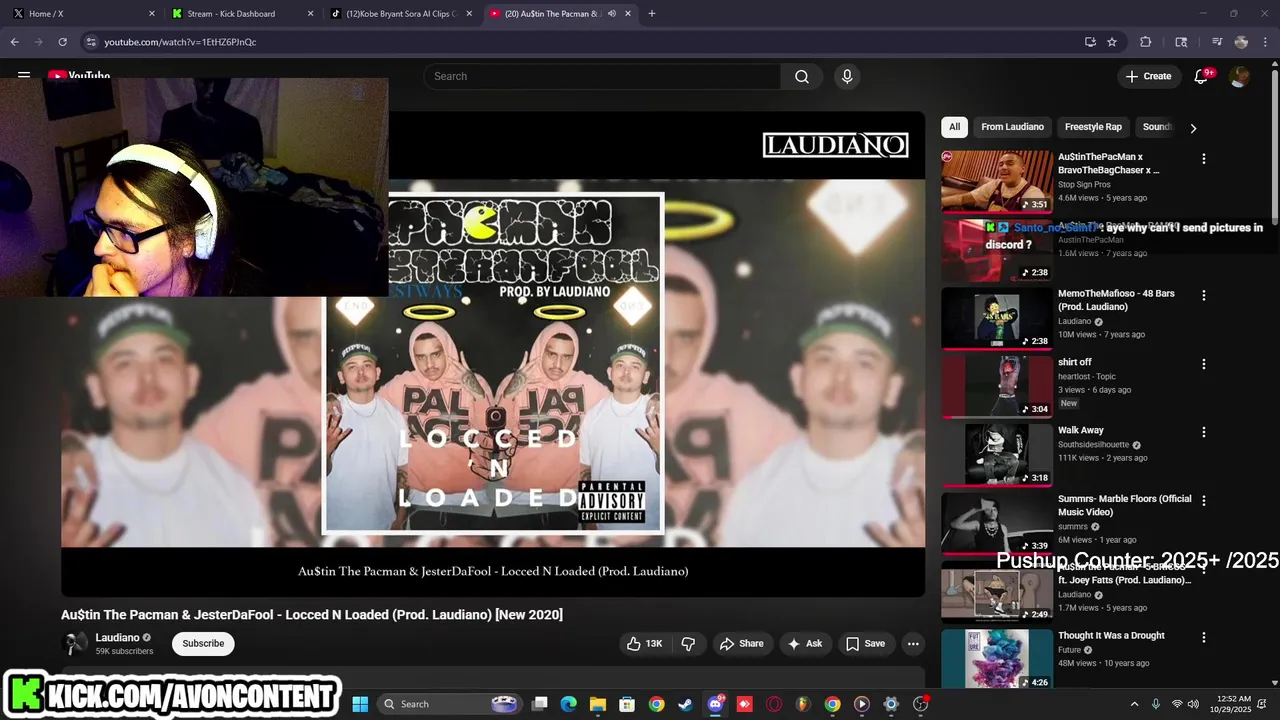
Task: Open options for Au$tinThePacMan x BravoTheBagChaser video
Action: (x=1204, y=159)
